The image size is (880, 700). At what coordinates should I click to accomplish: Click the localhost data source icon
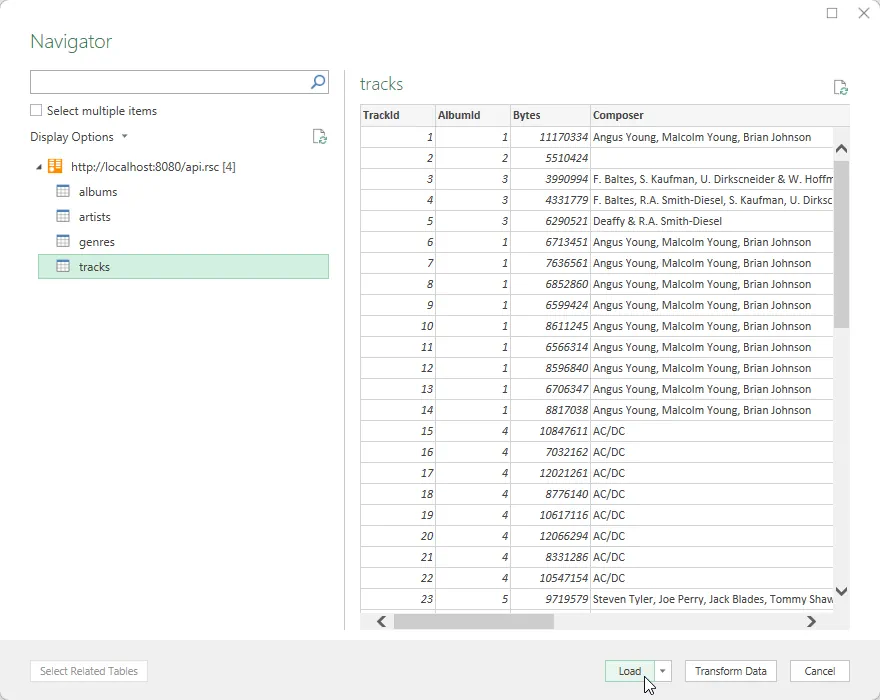pos(55,167)
